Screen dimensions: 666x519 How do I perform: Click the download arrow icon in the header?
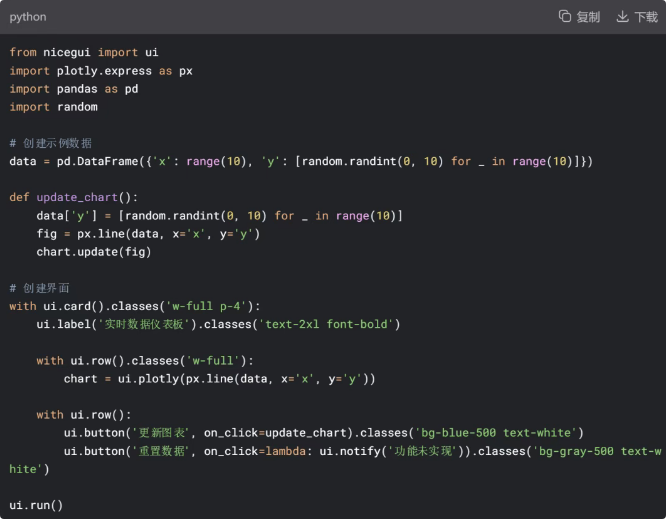point(622,17)
